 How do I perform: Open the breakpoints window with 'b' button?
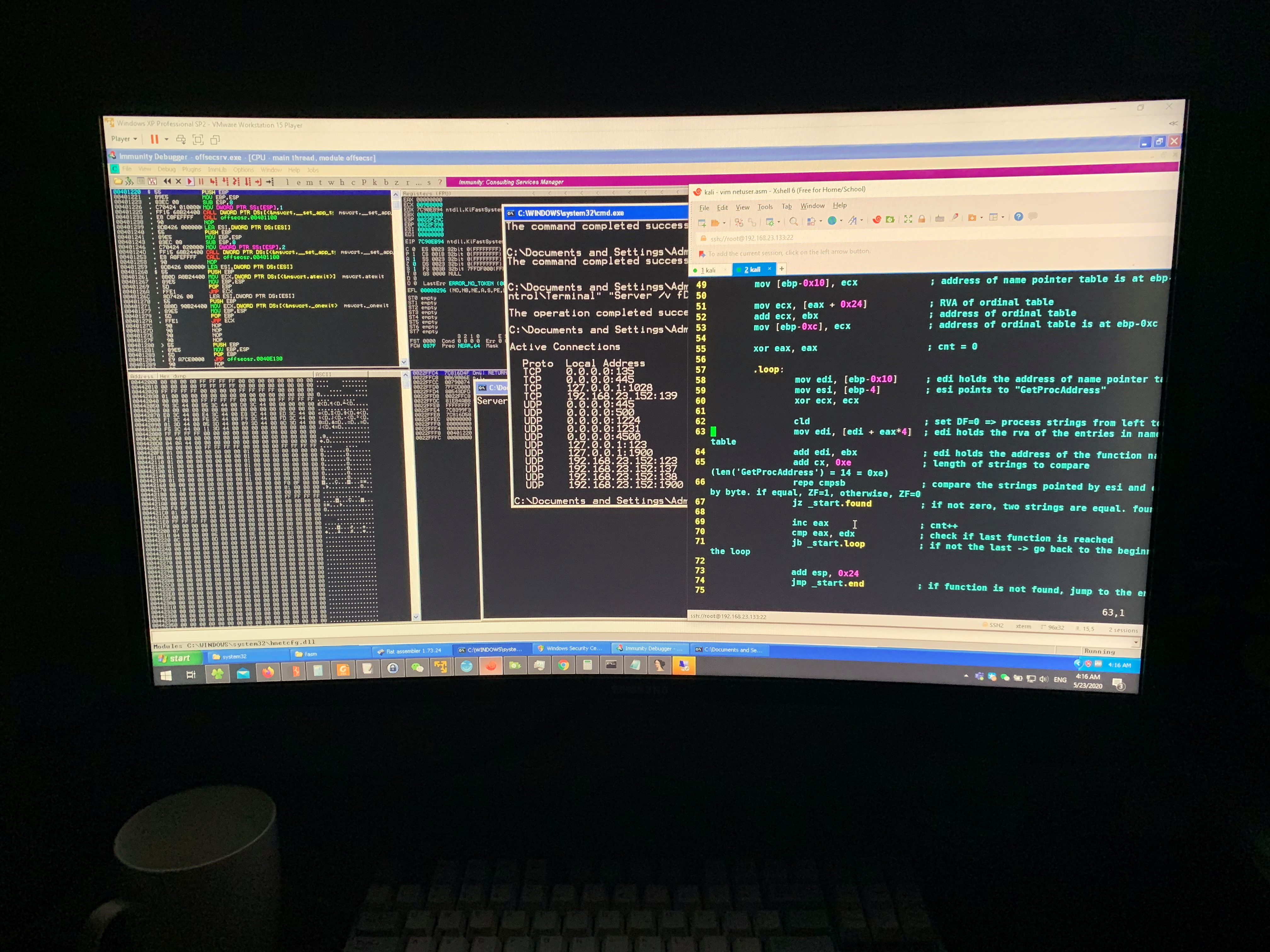point(386,183)
